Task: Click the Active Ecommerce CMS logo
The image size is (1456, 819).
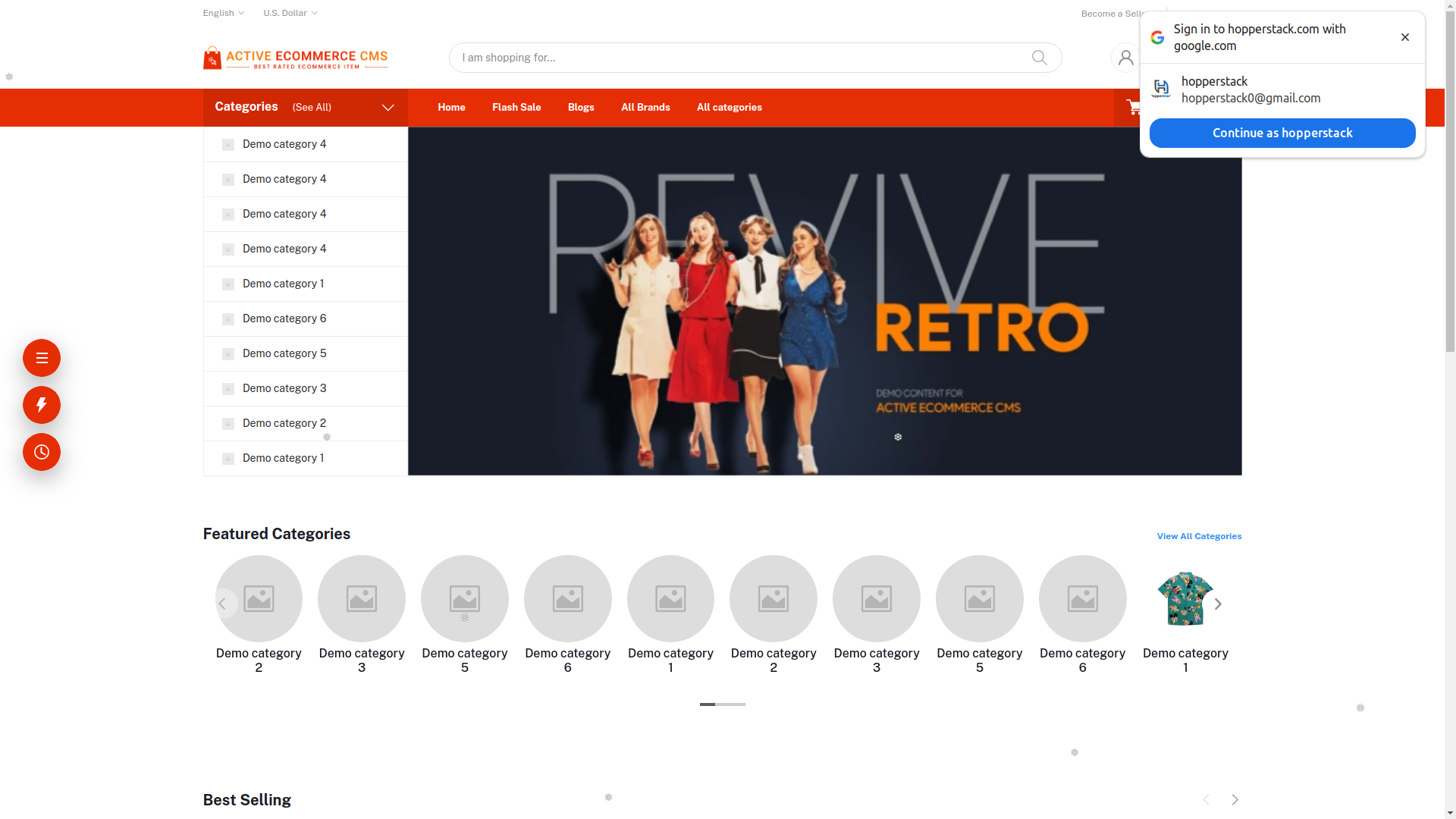Action: [x=295, y=58]
